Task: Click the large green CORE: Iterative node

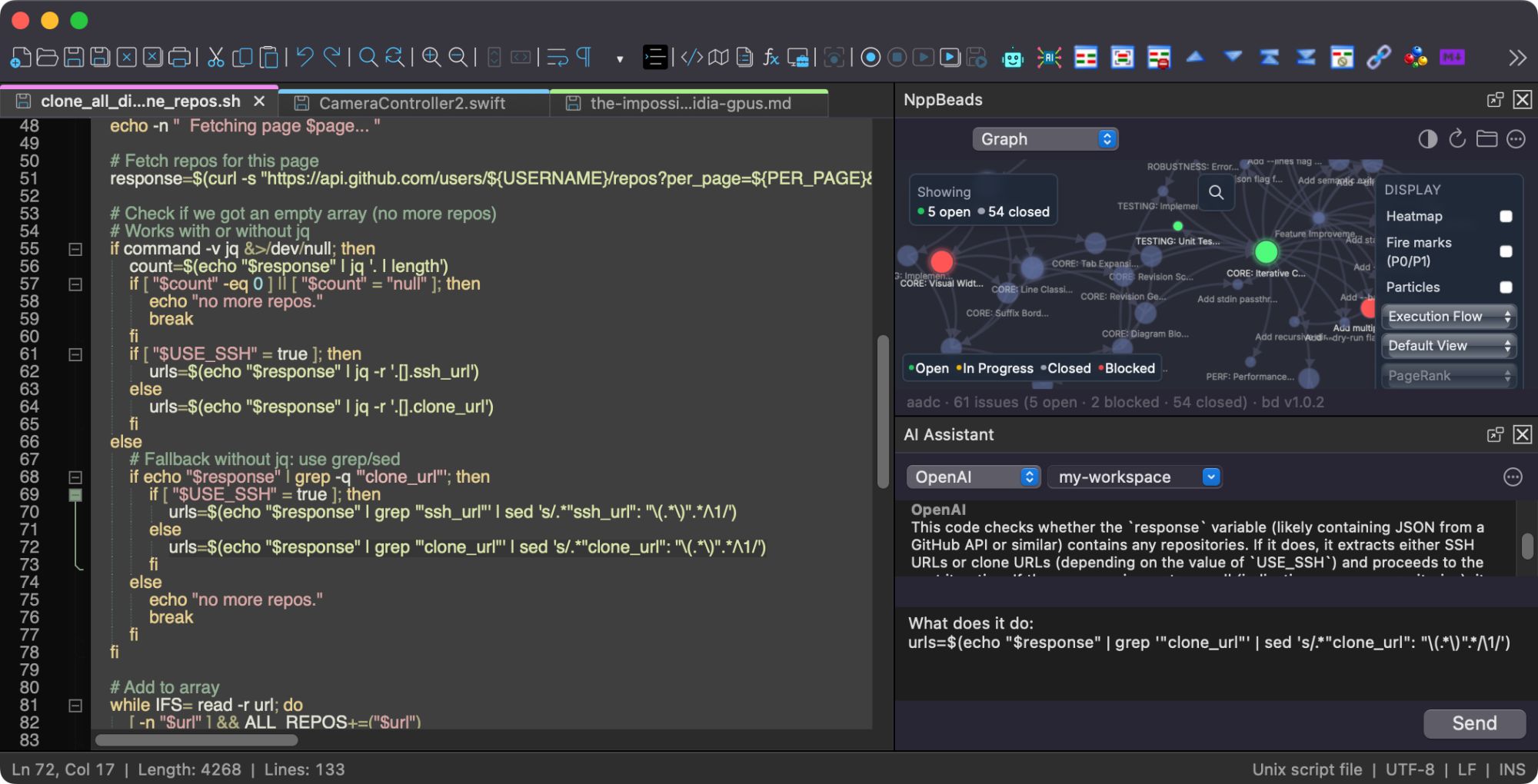Action: pos(1266,251)
